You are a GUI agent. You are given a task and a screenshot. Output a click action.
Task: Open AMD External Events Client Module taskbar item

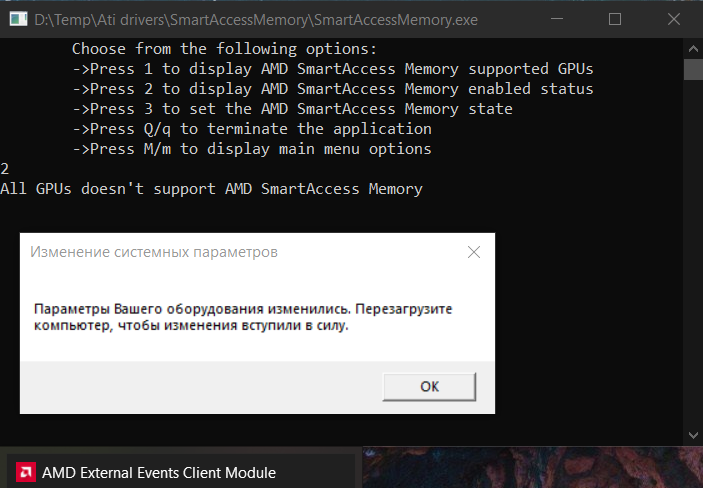click(x=158, y=472)
